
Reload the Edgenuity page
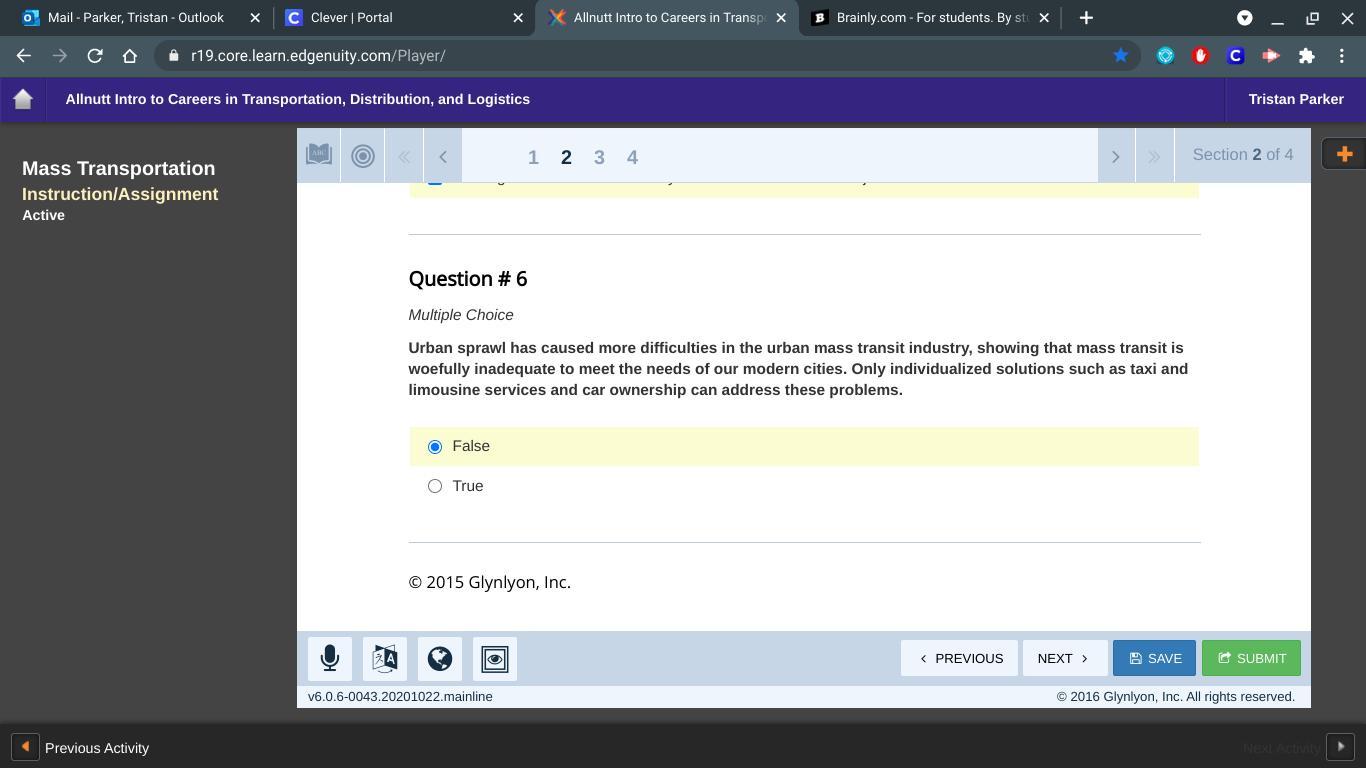click(95, 56)
